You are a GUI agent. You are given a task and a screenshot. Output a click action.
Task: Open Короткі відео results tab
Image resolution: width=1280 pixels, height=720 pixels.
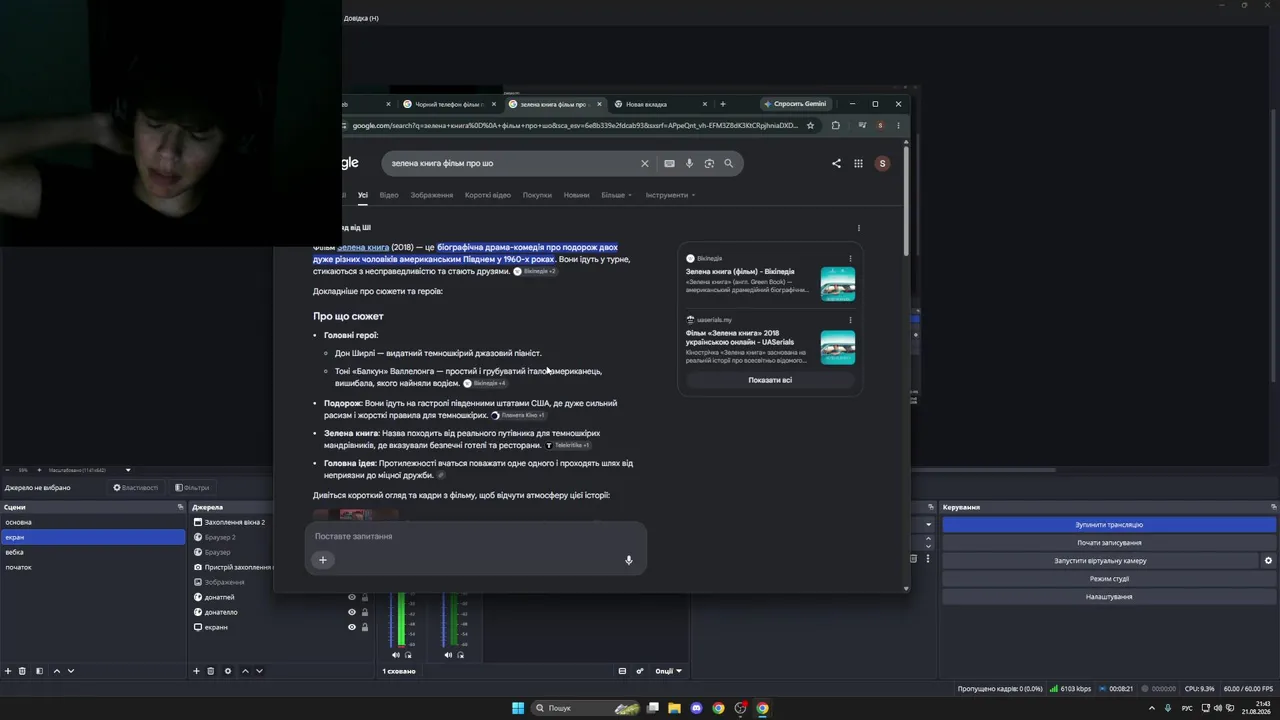pos(488,195)
